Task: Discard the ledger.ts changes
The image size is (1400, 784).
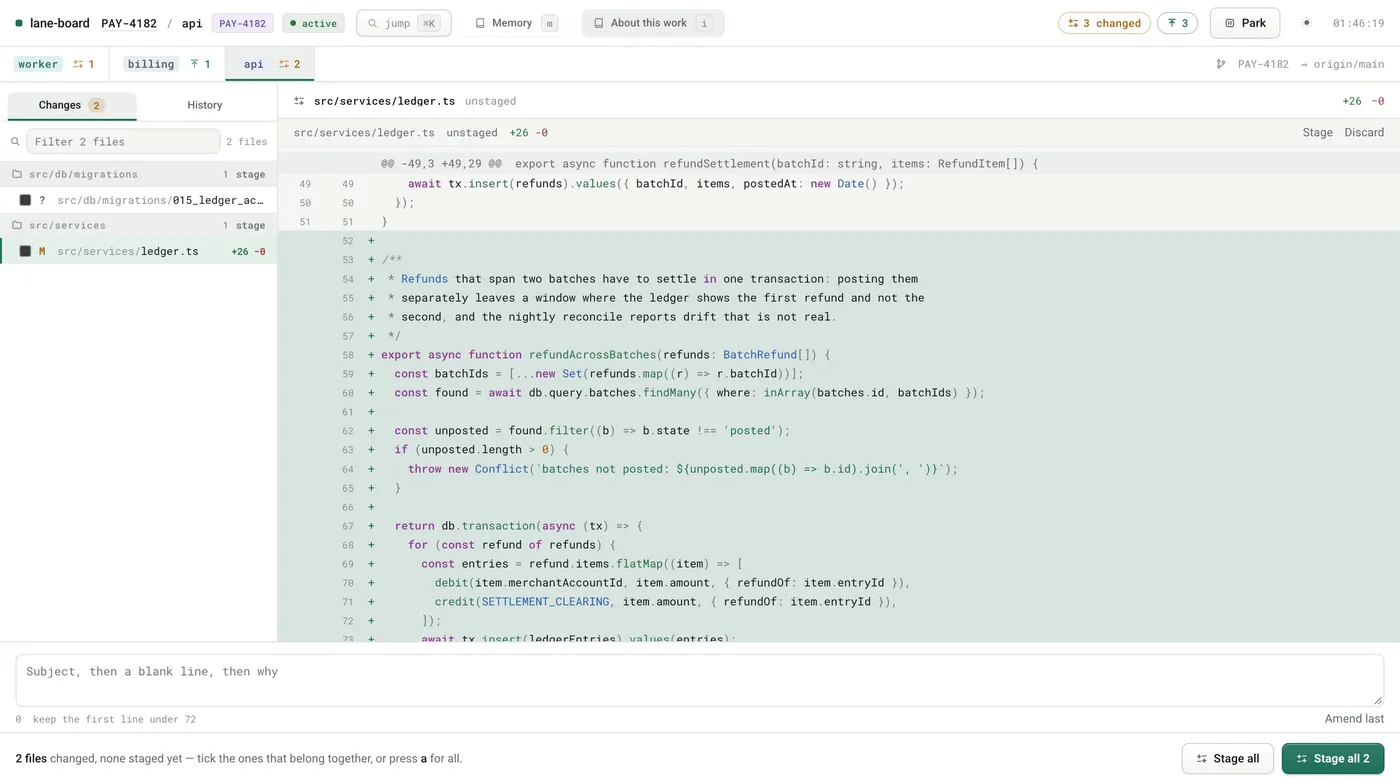Action: coord(1364,132)
